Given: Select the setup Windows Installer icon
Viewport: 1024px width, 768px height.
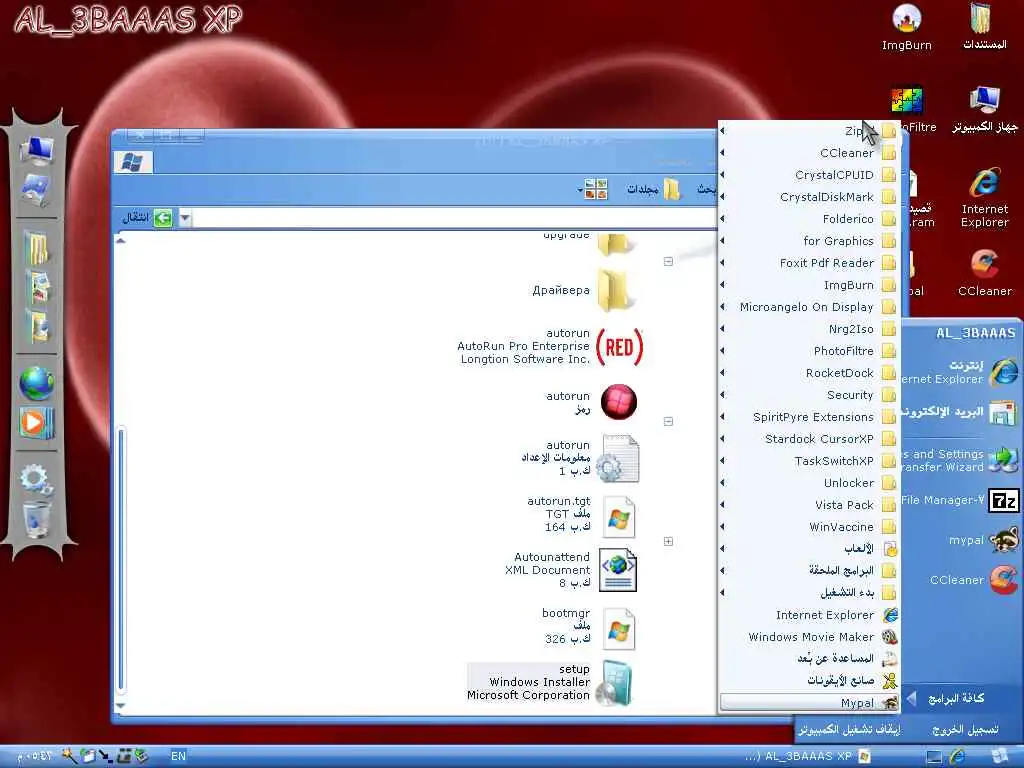Looking at the screenshot, I should tap(615, 683).
